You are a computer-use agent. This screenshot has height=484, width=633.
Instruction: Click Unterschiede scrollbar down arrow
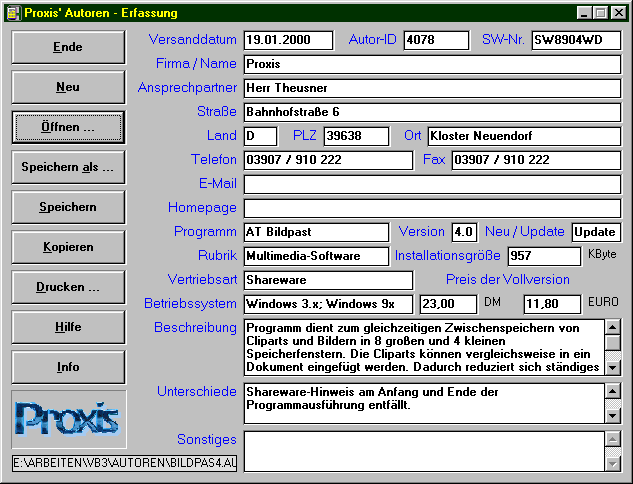pyautogui.click(x=613, y=416)
